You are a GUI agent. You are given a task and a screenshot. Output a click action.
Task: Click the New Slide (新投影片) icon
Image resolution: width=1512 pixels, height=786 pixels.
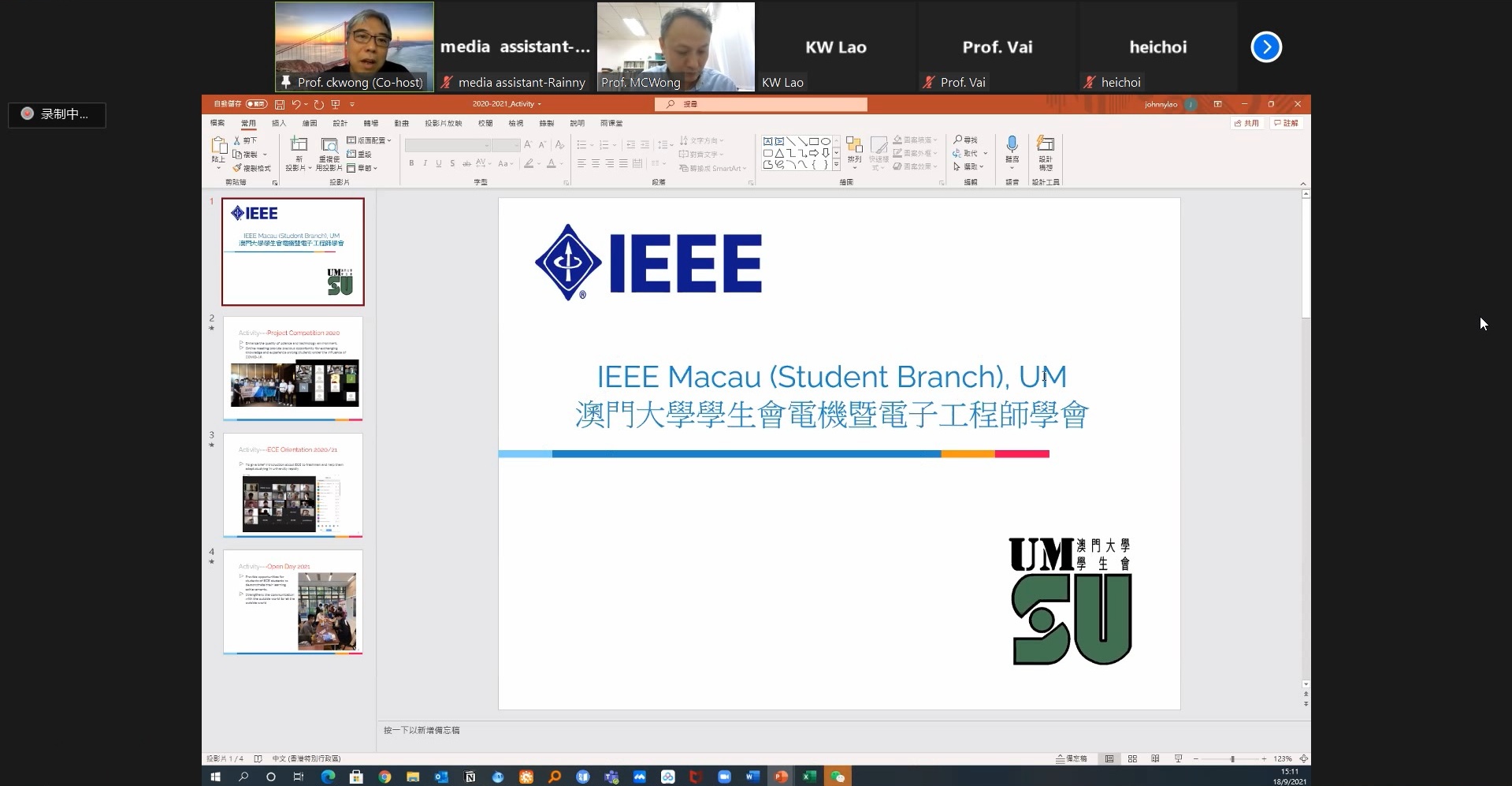299,144
